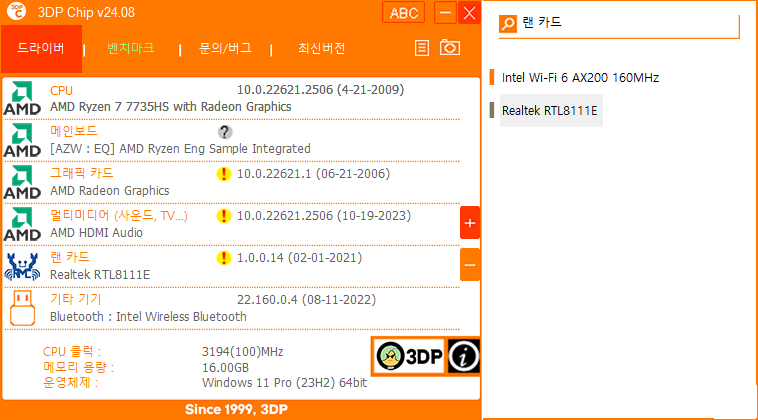758x420 pixels.
Task: Click the 3194(100)MHz CPU clock value
Action: tap(243, 352)
